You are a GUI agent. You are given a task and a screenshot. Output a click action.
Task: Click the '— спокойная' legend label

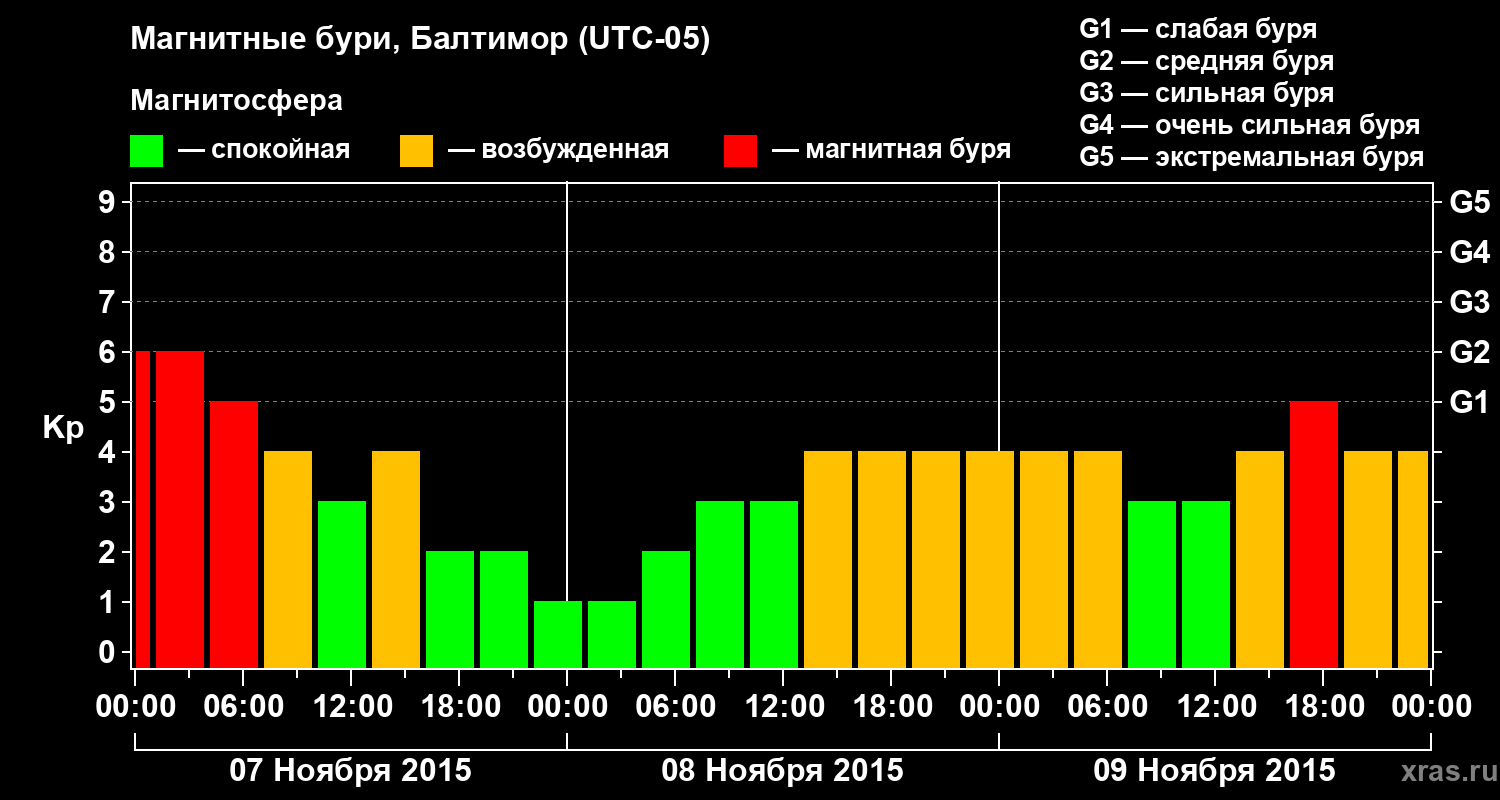pyautogui.click(x=264, y=150)
